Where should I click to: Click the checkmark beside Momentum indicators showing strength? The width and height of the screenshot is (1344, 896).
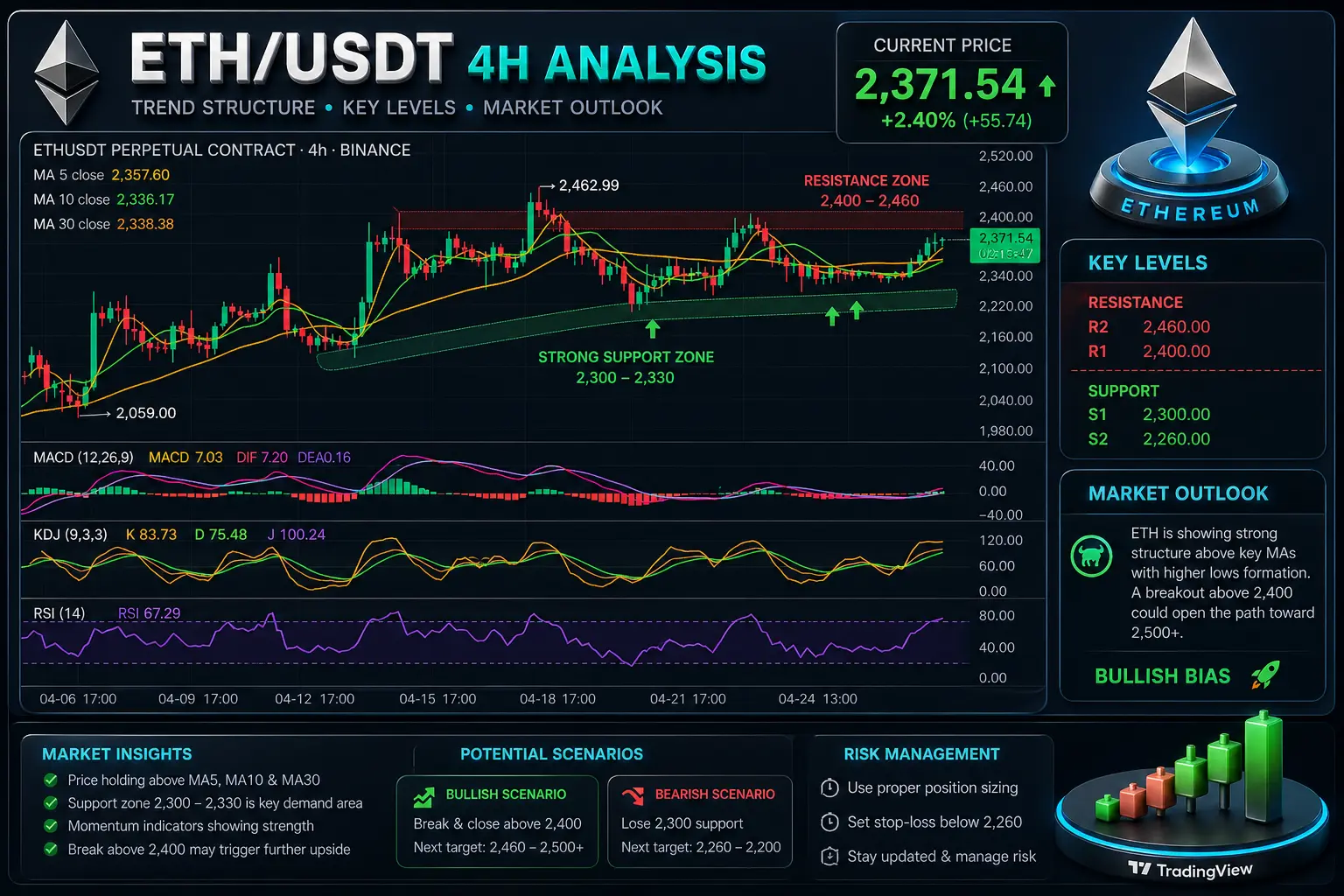[x=51, y=825]
